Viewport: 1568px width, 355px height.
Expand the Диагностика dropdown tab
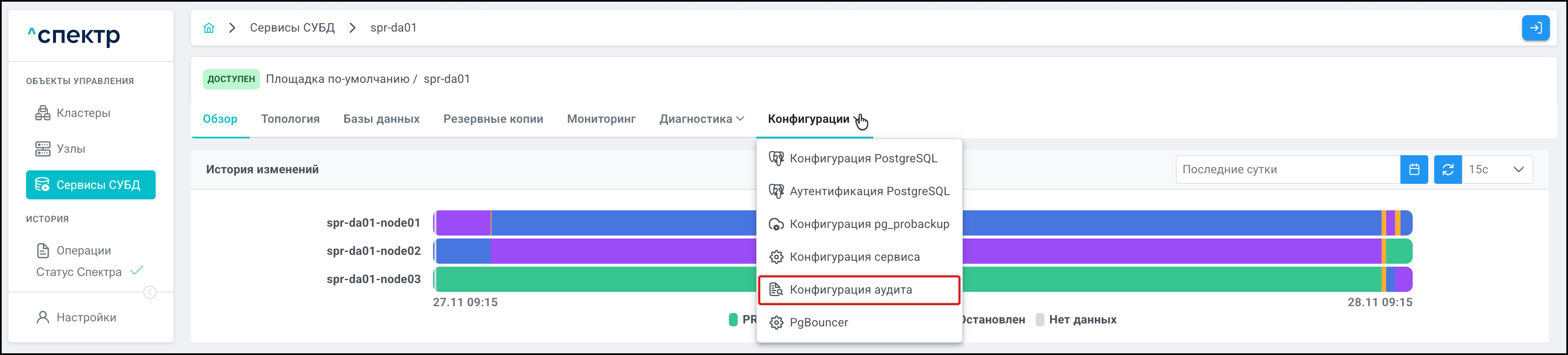pos(701,119)
